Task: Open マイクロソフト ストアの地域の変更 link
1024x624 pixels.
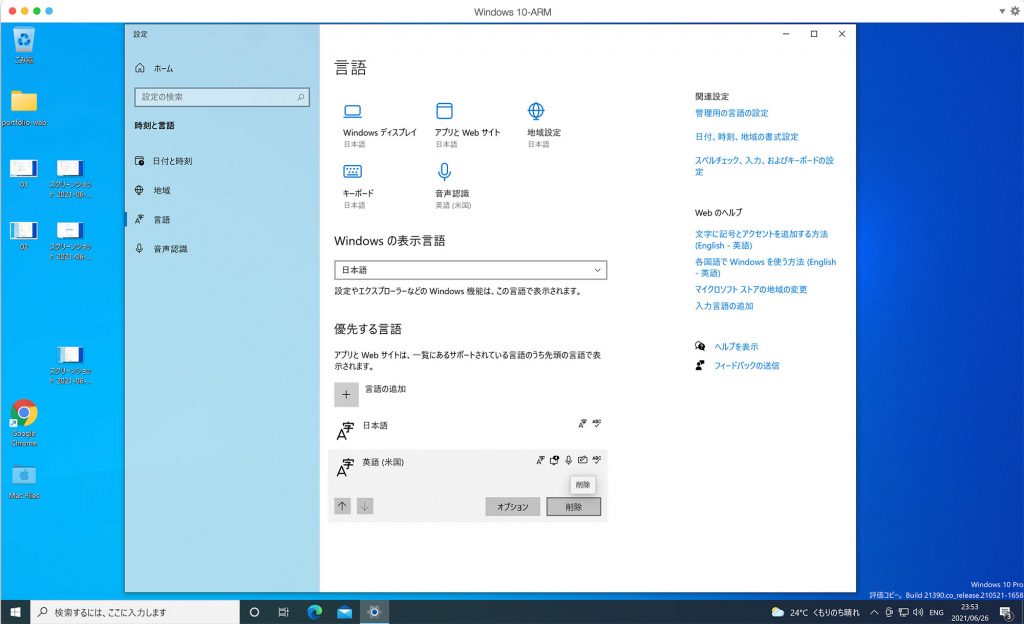Action: tap(751, 289)
